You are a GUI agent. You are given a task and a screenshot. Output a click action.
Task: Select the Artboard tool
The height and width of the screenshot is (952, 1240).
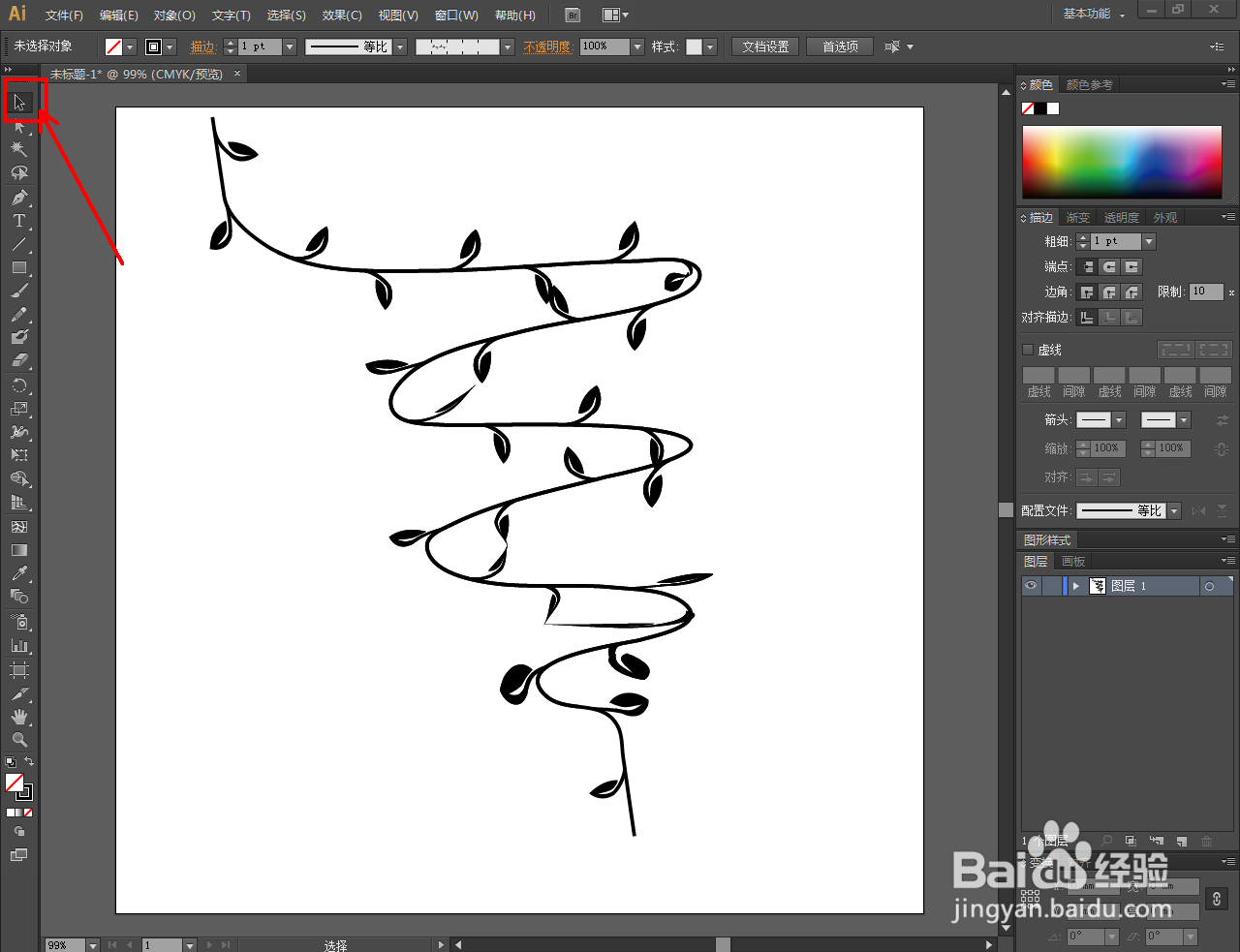click(19, 670)
